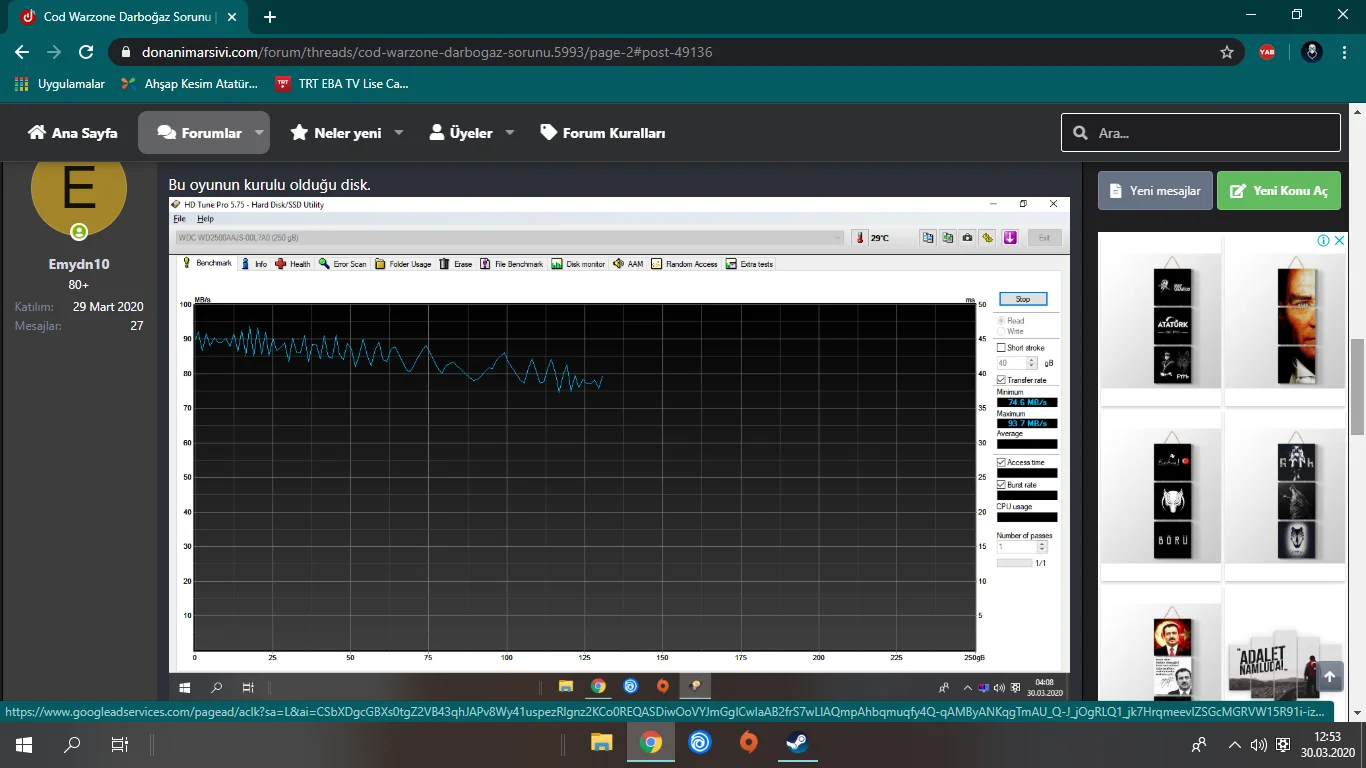Open the Ana Sayfa menu item
This screenshot has width=1366, height=768.
pyautogui.click(x=73, y=133)
